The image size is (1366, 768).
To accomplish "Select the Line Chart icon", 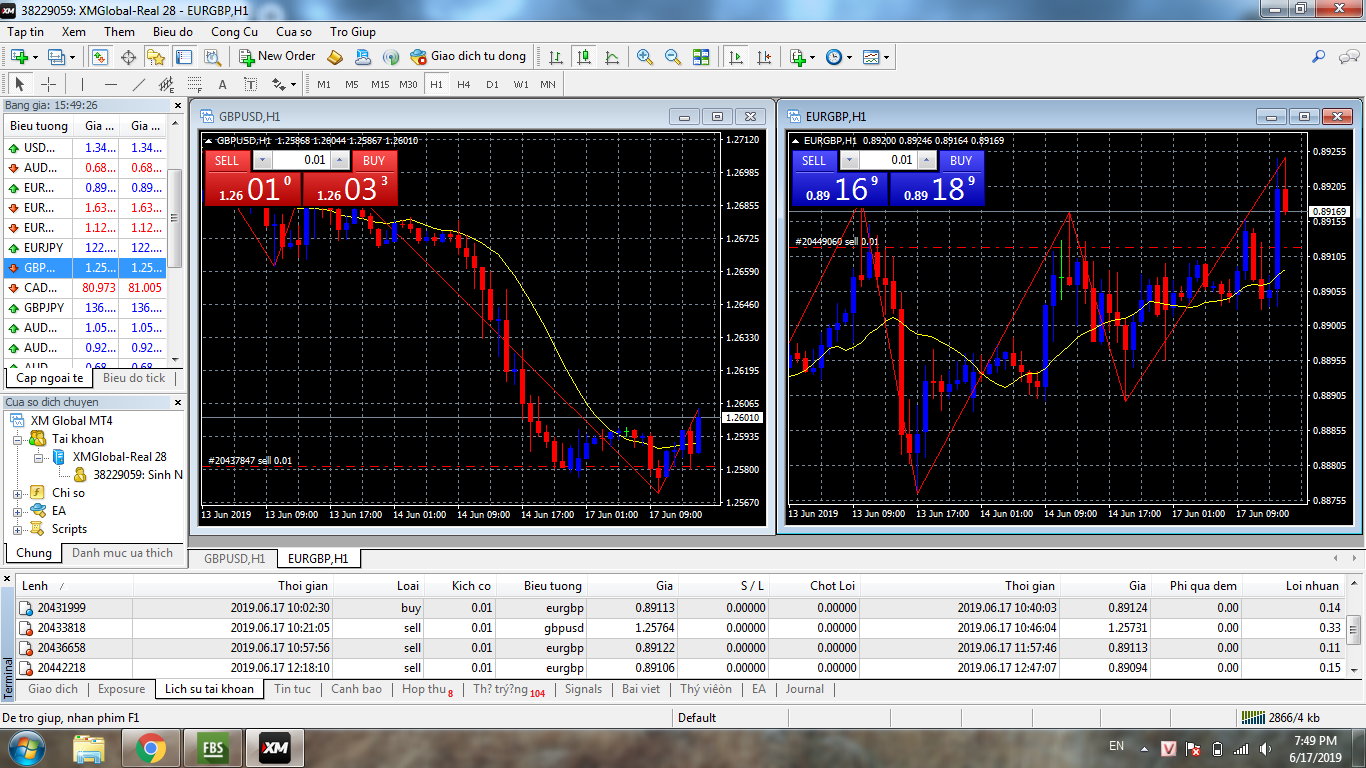I will [x=612, y=57].
